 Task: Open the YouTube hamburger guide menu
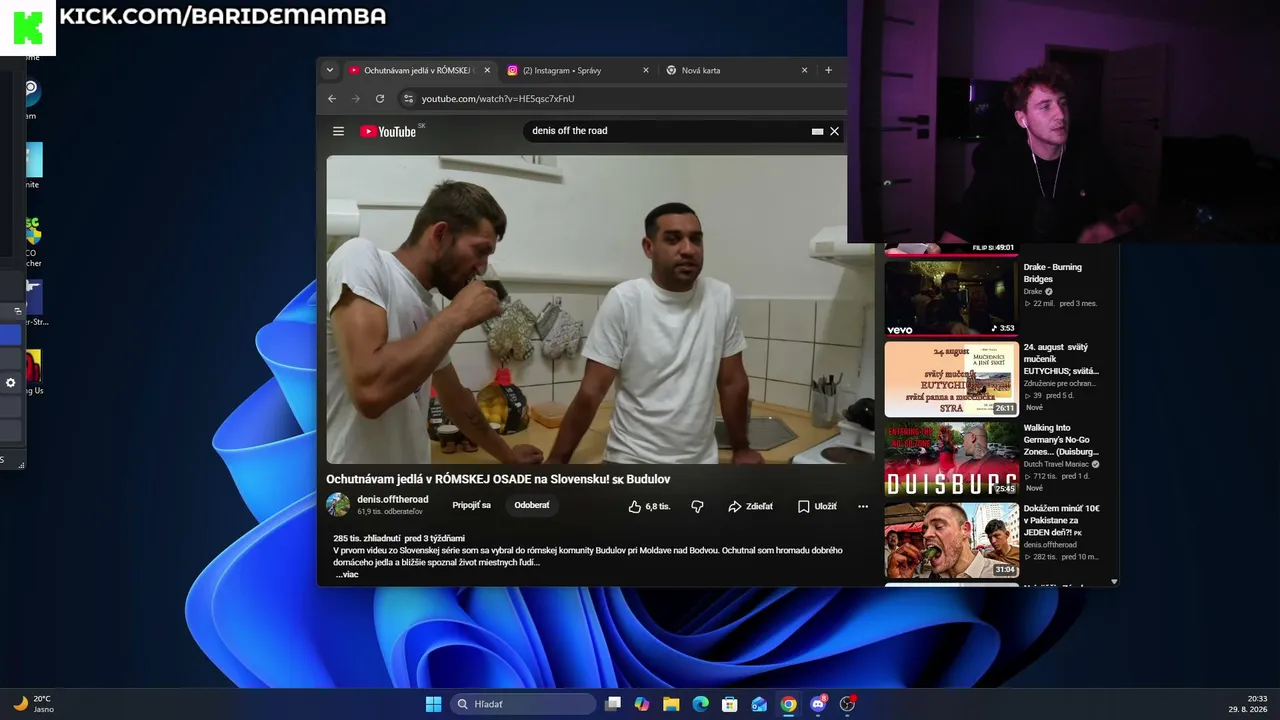pos(338,131)
